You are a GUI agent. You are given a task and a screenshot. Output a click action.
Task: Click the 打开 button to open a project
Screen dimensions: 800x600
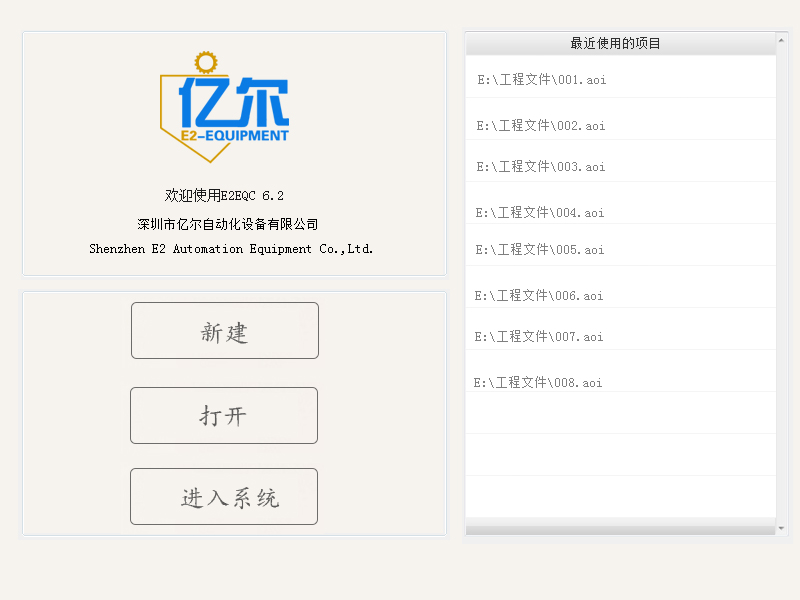[x=224, y=415]
